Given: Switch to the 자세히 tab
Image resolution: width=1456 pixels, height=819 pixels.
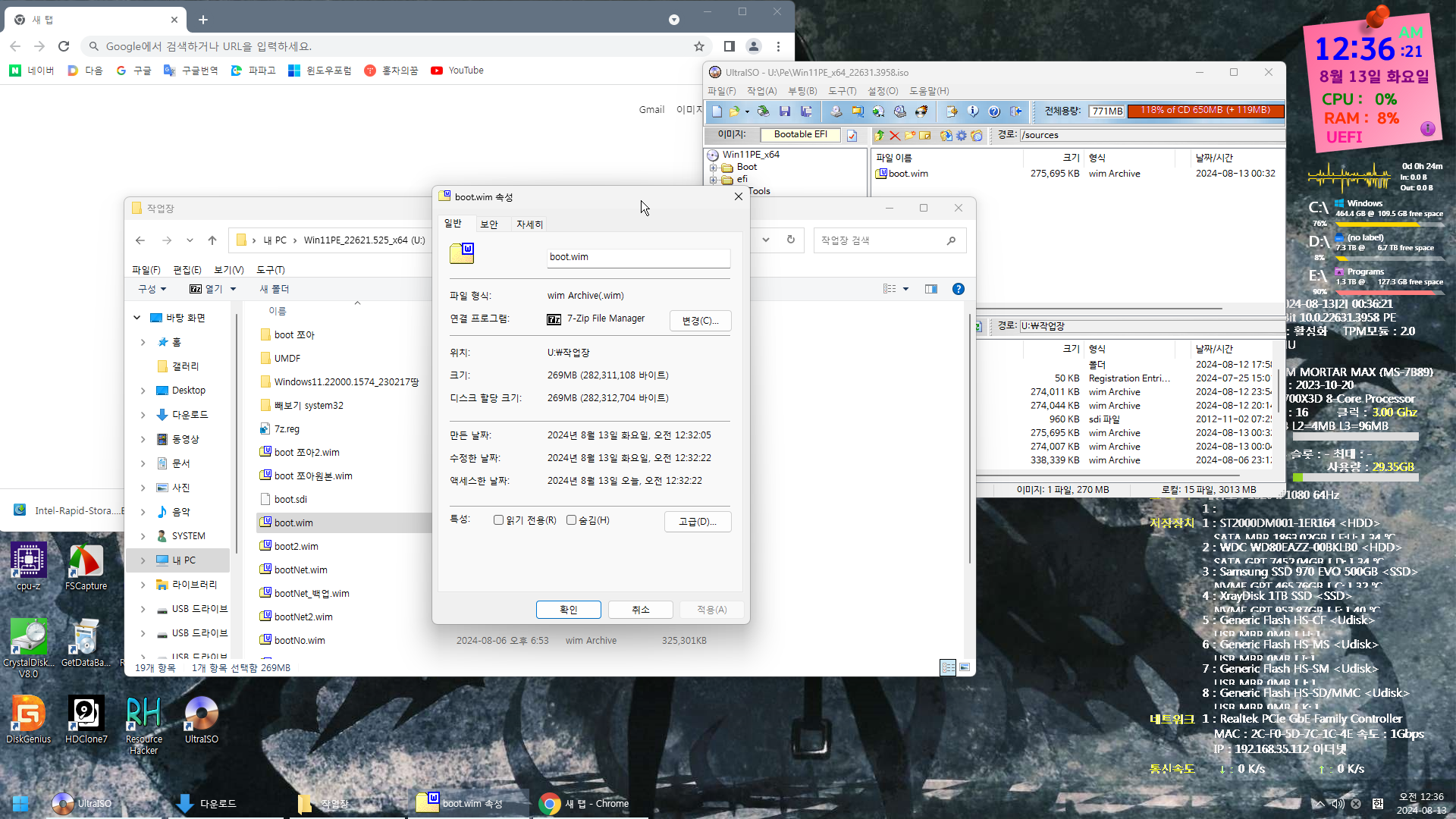Looking at the screenshot, I should tap(529, 224).
